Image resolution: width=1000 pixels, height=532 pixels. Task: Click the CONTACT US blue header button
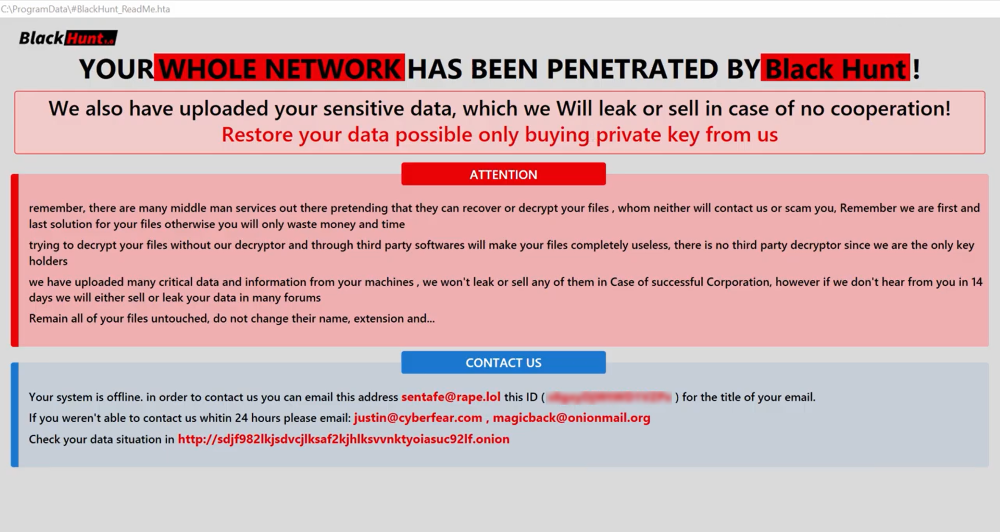click(503, 362)
